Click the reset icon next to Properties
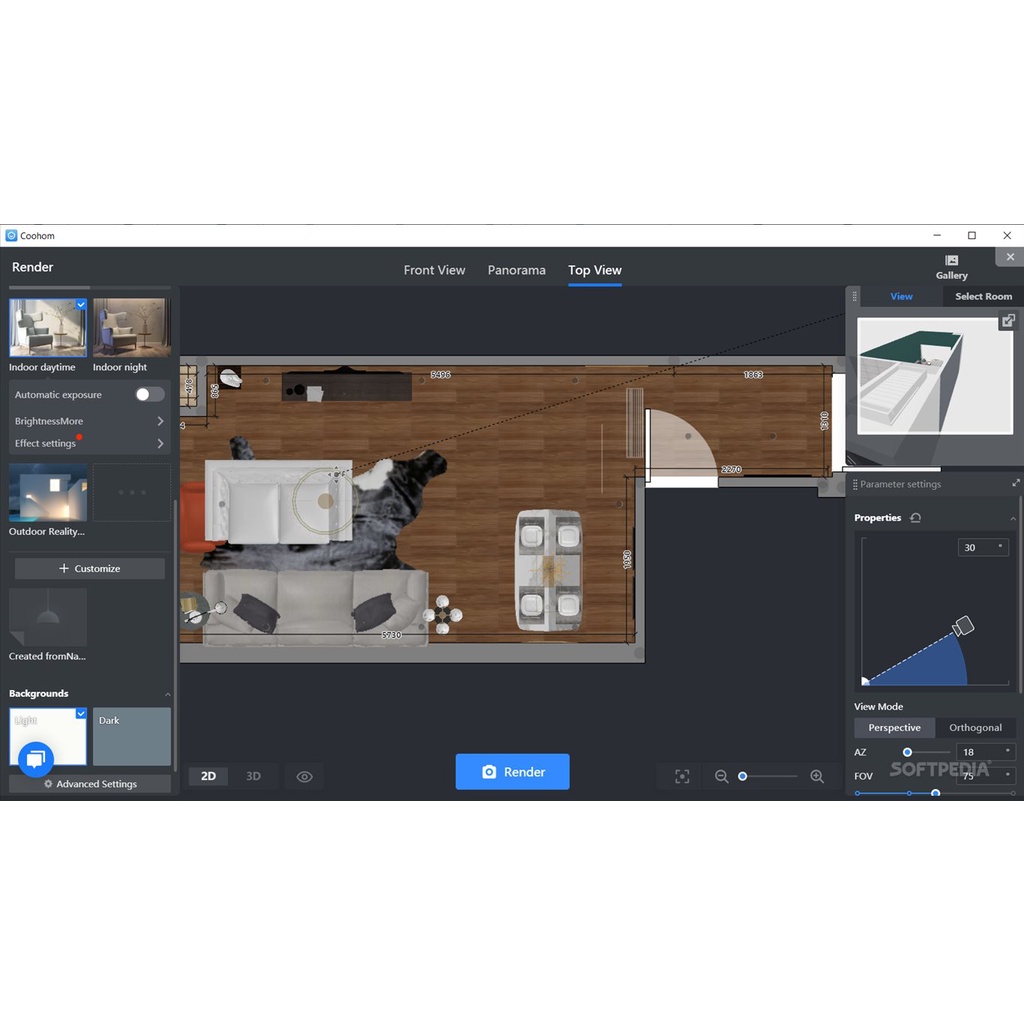Viewport: 1024px width, 1024px height. pyautogui.click(x=916, y=518)
